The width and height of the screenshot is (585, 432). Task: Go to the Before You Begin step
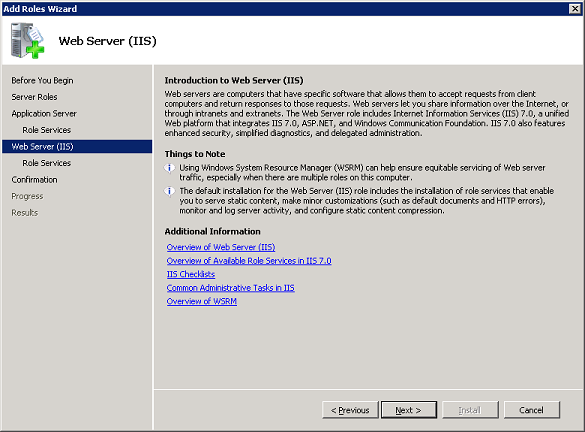point(42,81)
